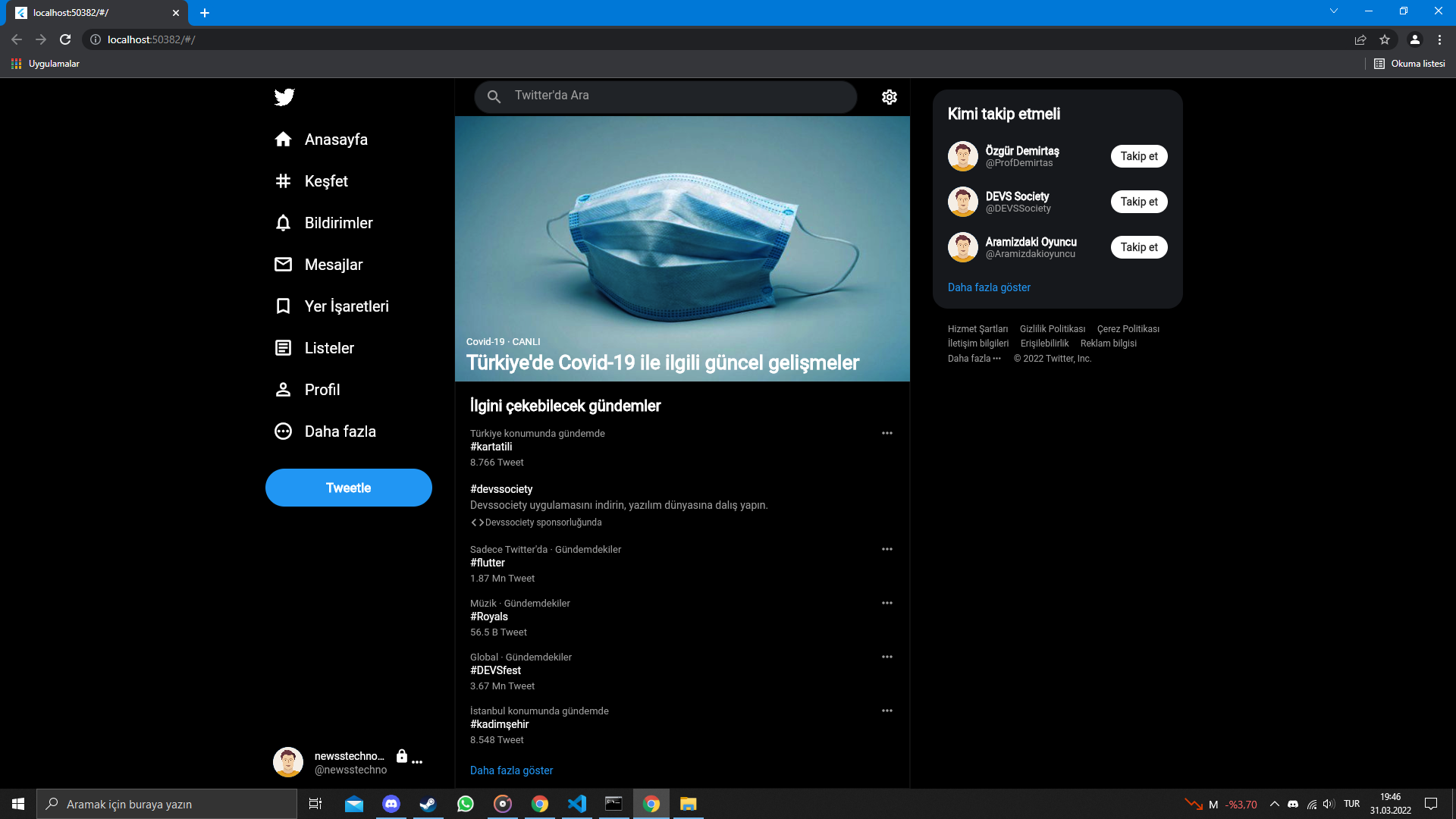Open Bildirimler bell icon

pos(283,223)
